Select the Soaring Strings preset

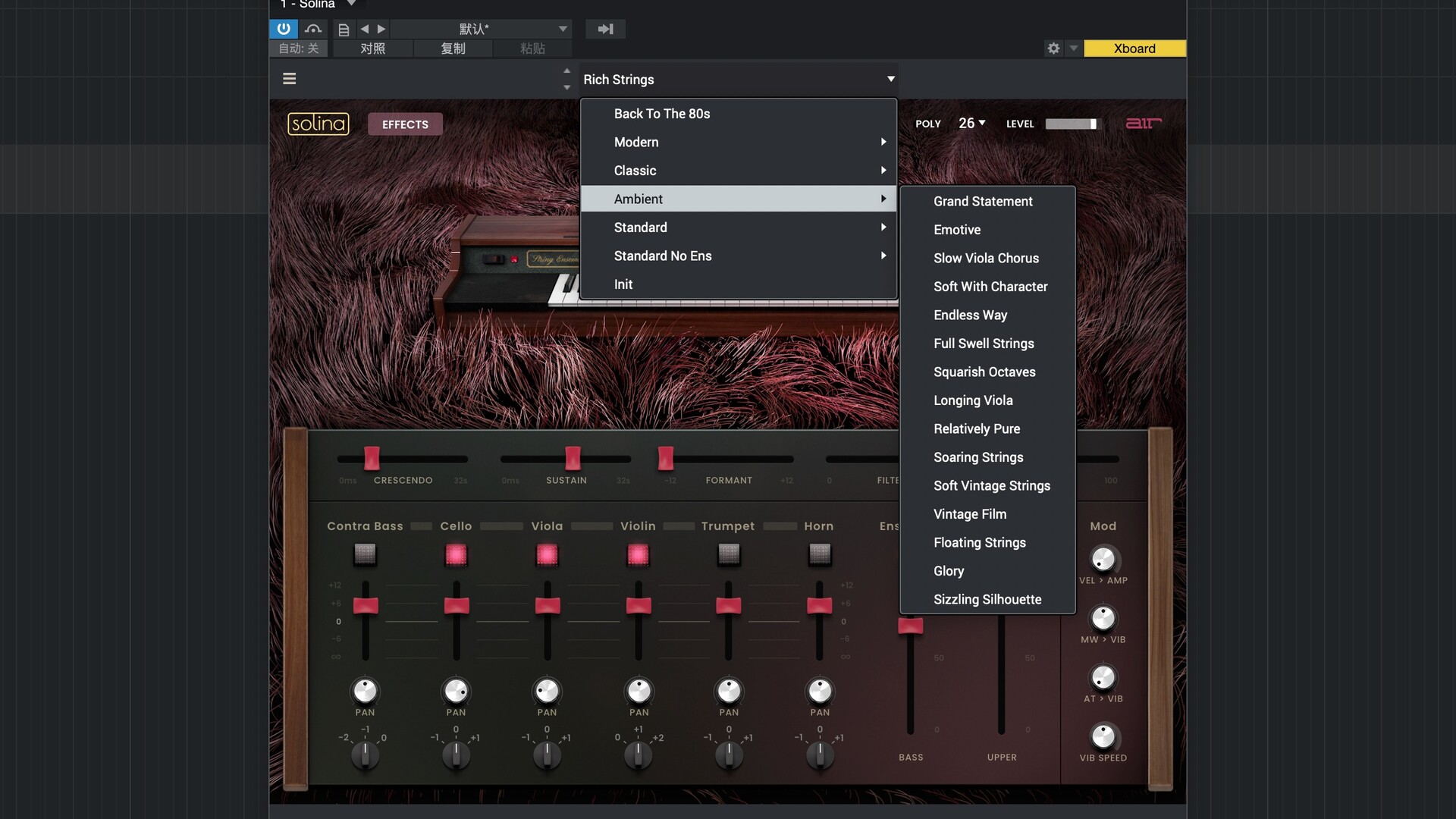click(x=978, y=457)
